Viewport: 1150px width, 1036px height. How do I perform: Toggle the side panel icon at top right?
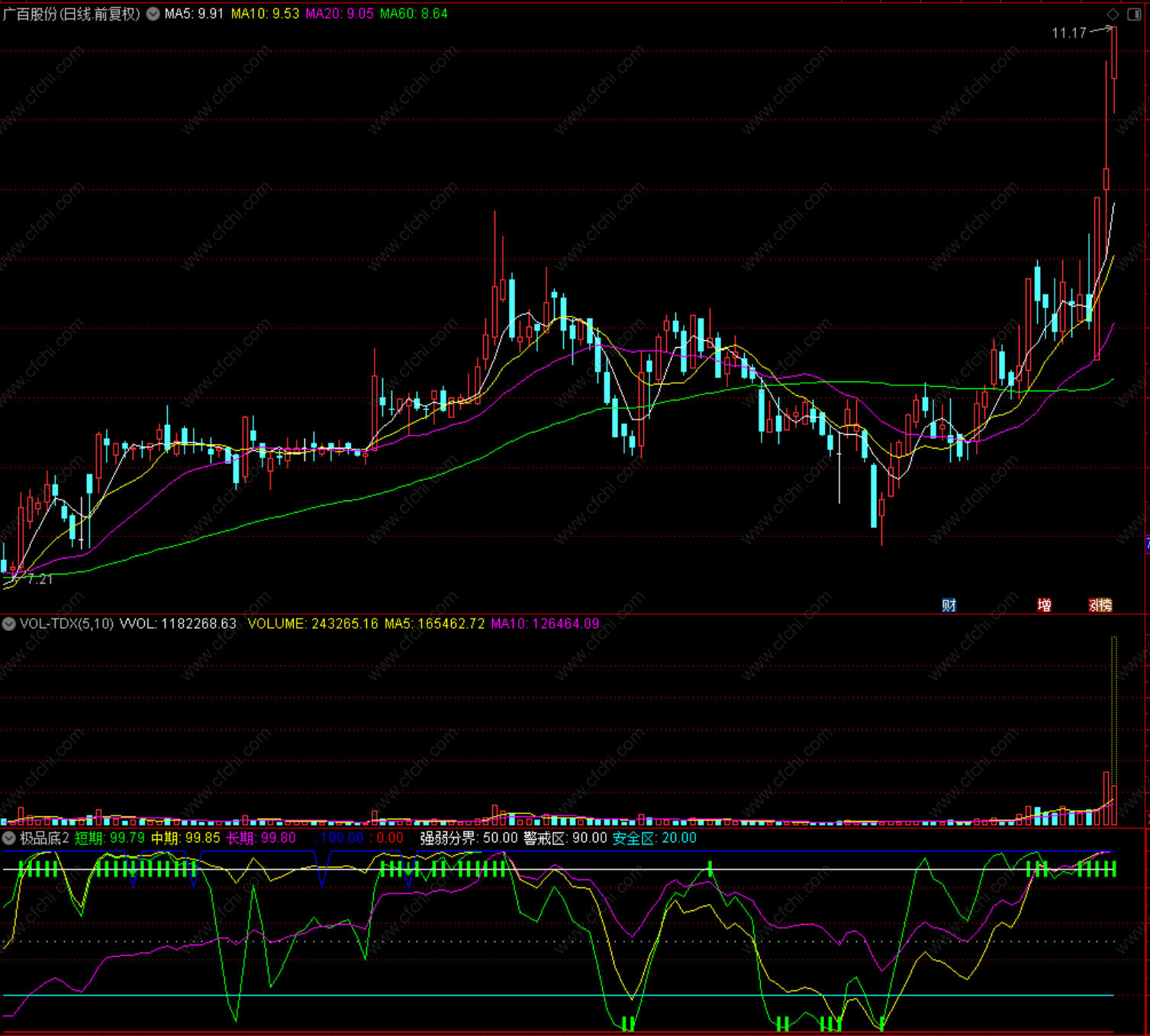1134,14
